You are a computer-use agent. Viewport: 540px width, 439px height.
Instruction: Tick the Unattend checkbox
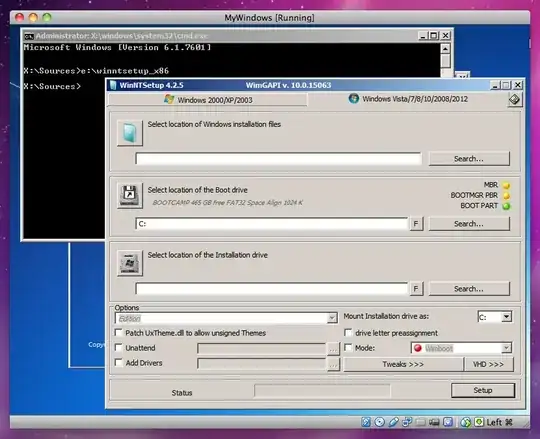[x=118, y=348]
